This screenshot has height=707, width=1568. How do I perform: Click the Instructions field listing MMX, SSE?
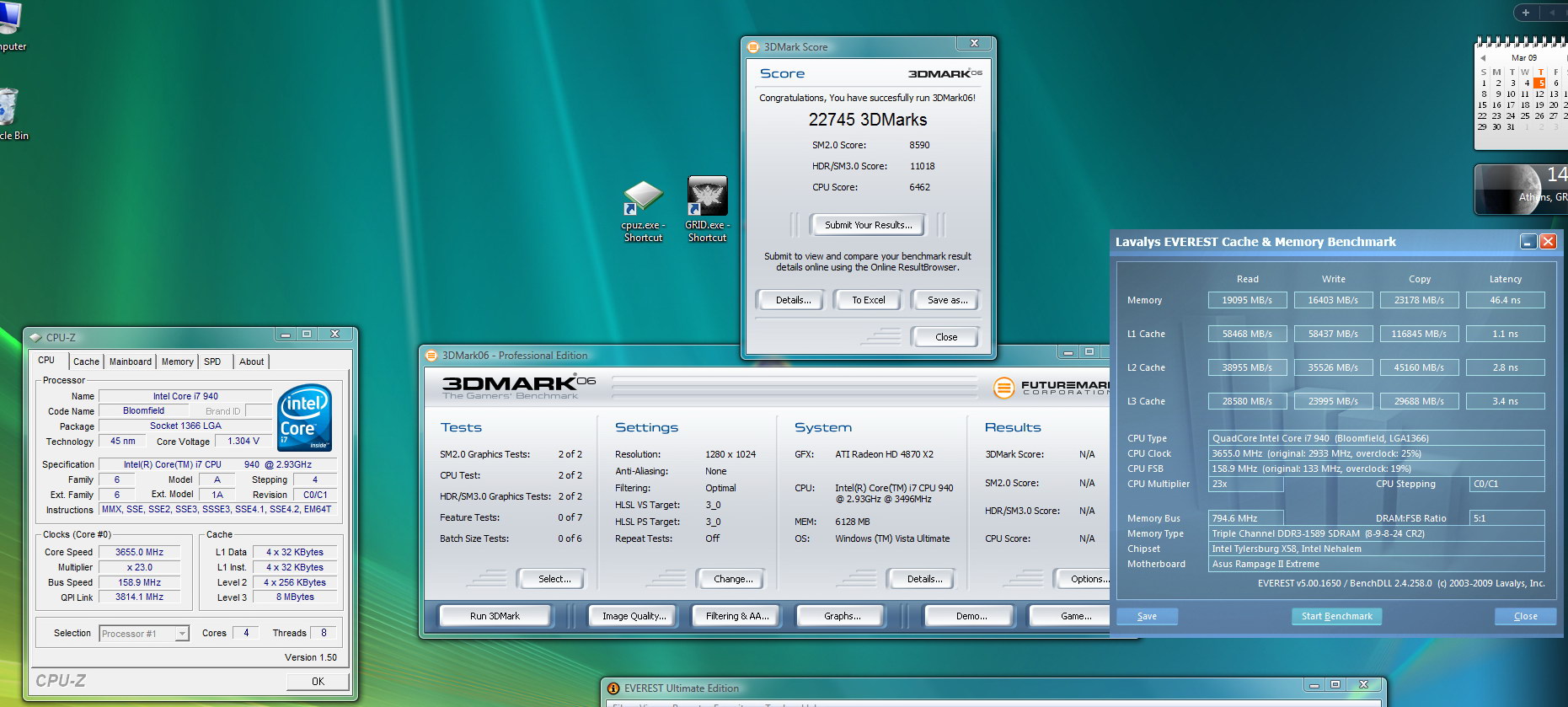tap(217, 510)
